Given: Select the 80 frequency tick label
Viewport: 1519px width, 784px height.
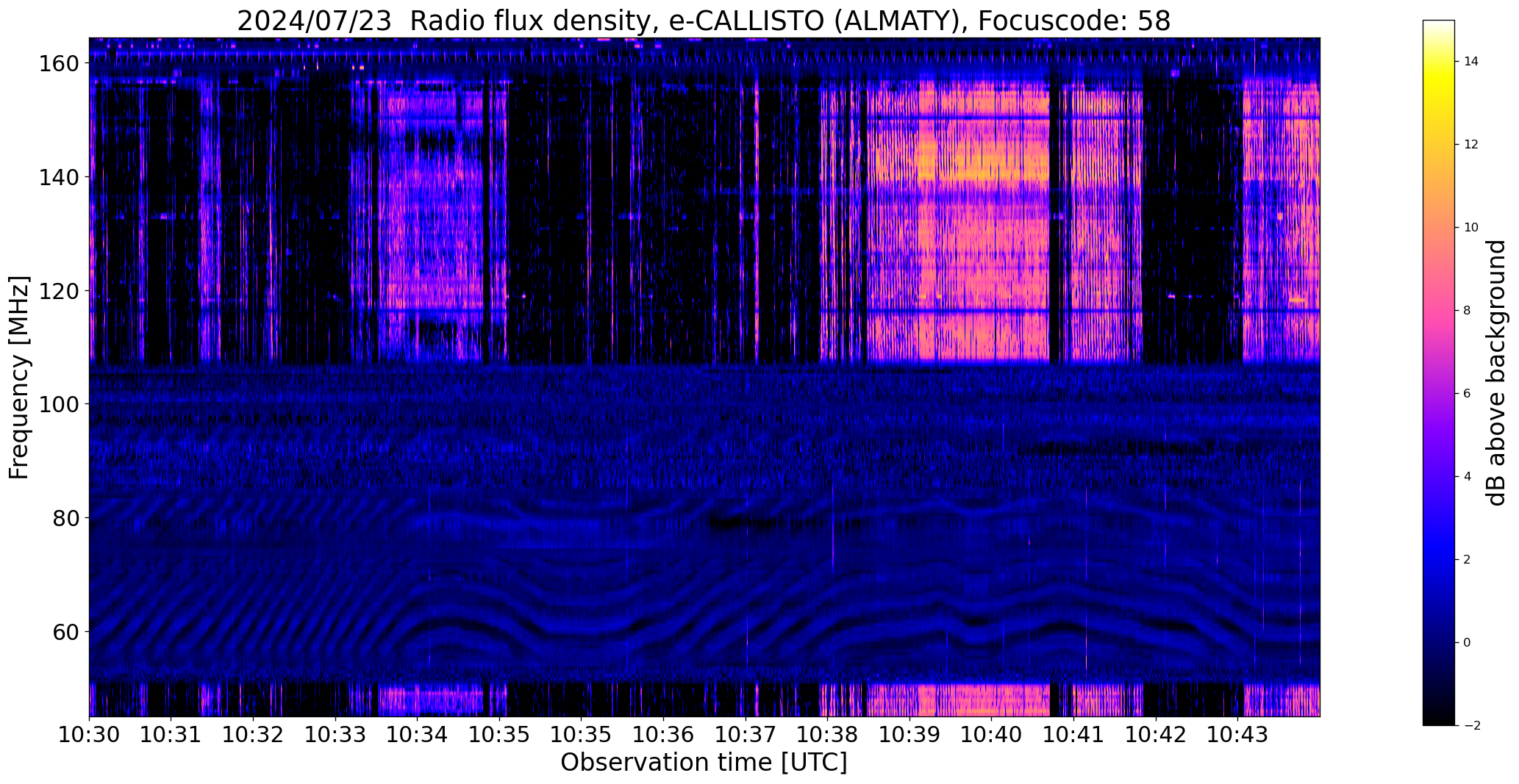Looking at the screenshot, I should pos(65,518).
